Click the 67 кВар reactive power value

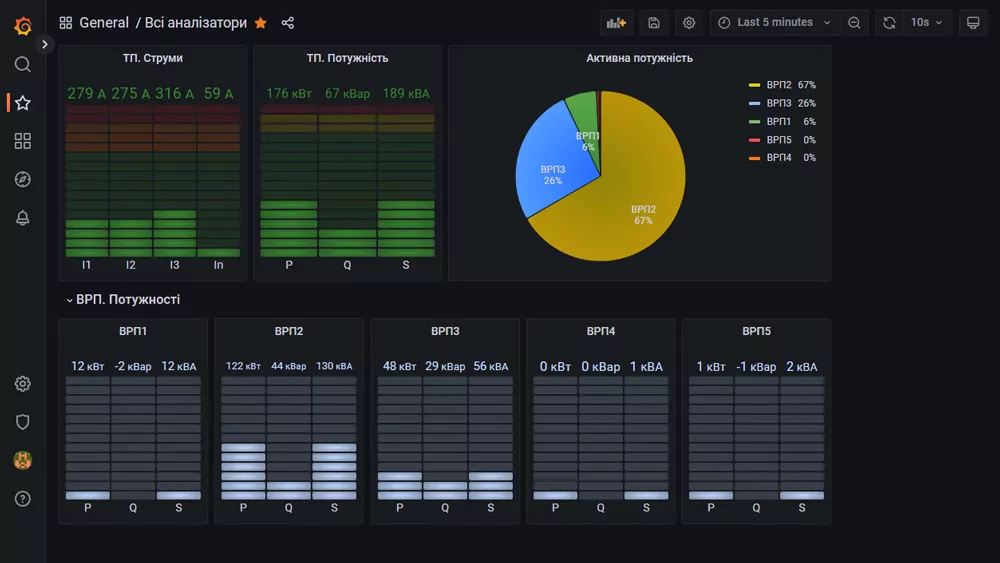pos(347,94)
